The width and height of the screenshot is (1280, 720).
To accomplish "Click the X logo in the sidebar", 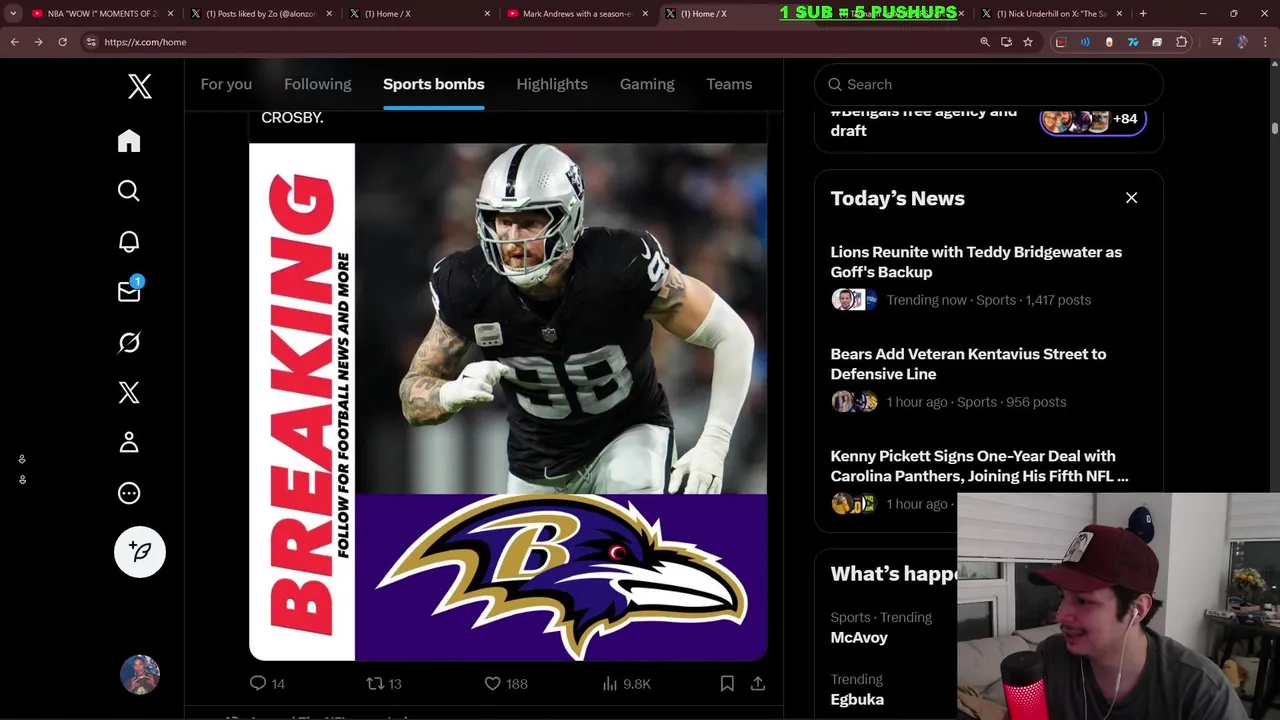I will pos(140,86).
